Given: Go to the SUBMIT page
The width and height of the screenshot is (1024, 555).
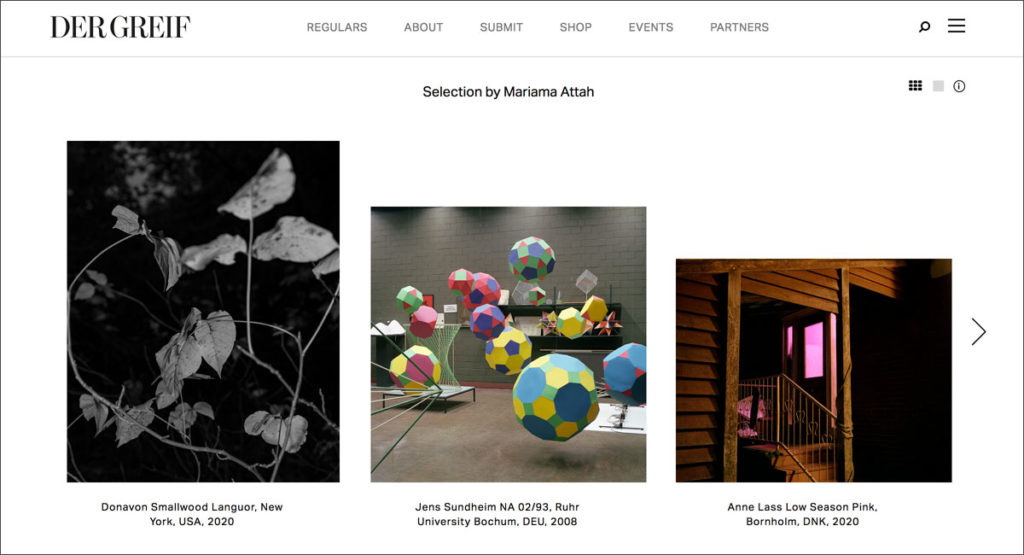Looking at the screenshot, I should click(x=501, y=27).
